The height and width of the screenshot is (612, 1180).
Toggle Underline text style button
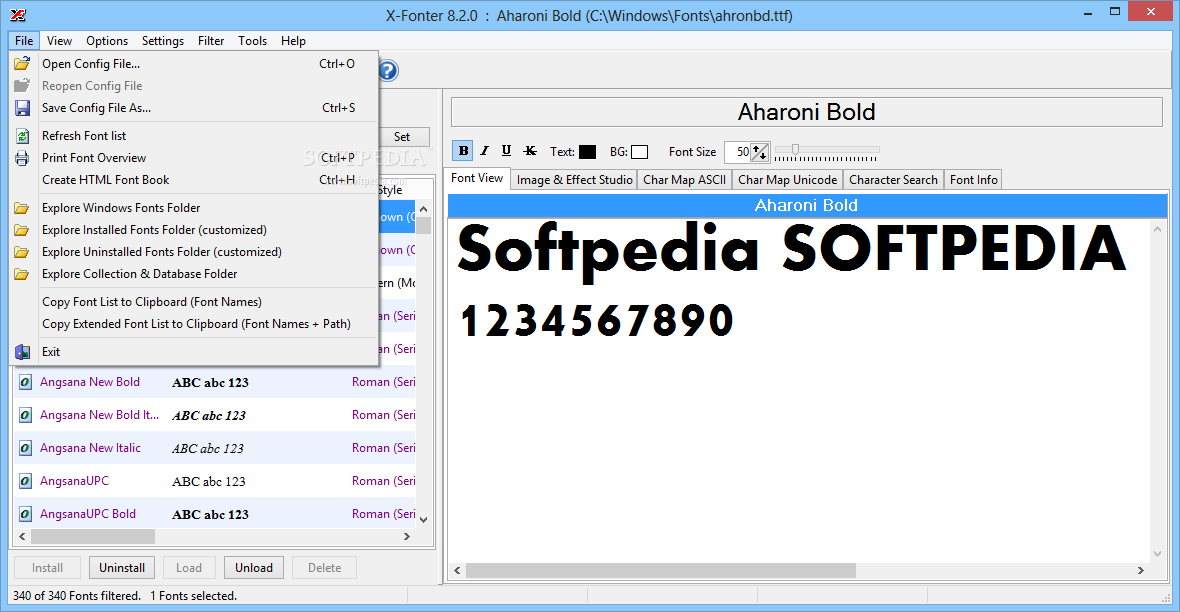pos(506,151)
